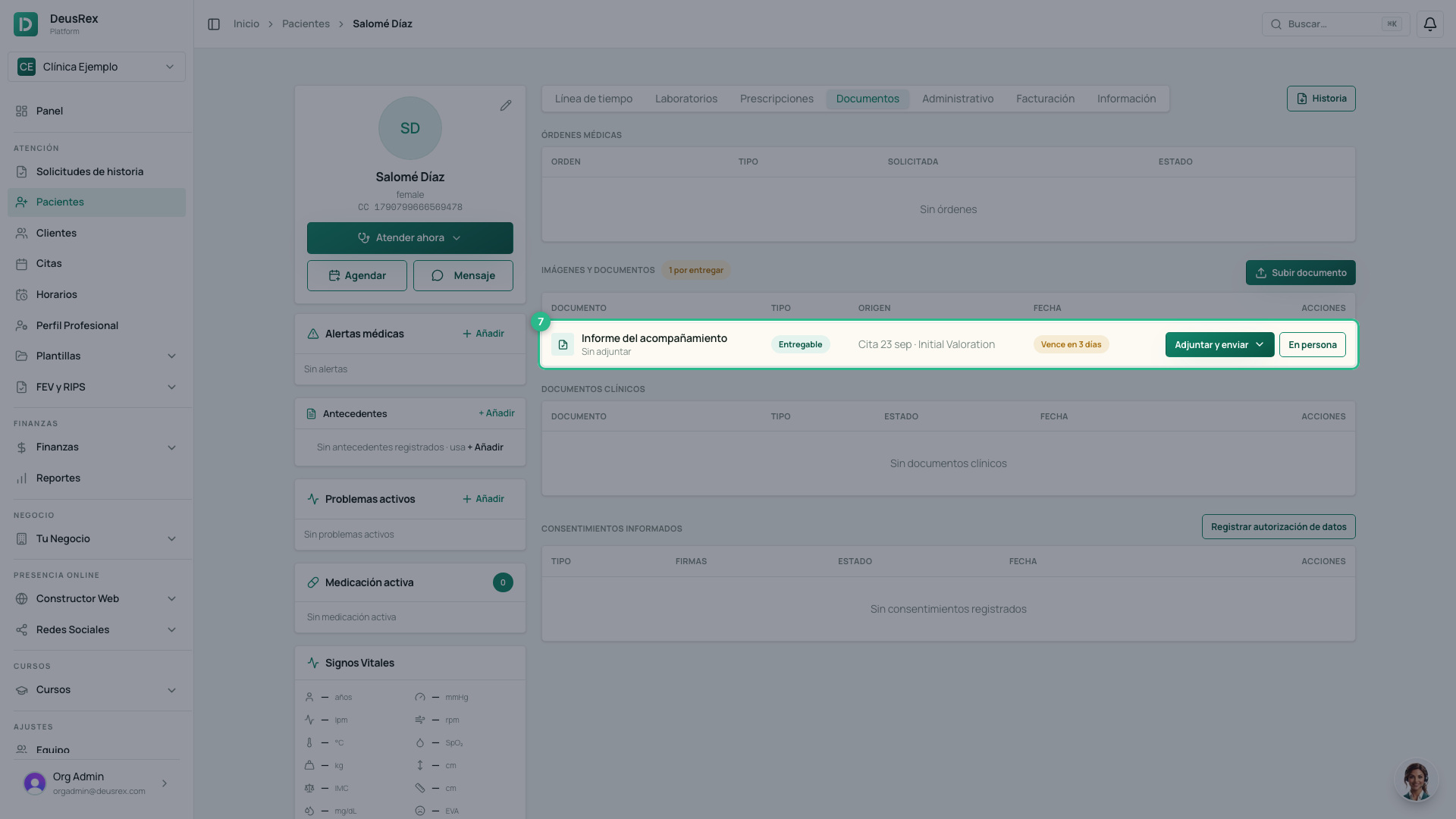Open Perfil Profesional in the sidebar

96,325
